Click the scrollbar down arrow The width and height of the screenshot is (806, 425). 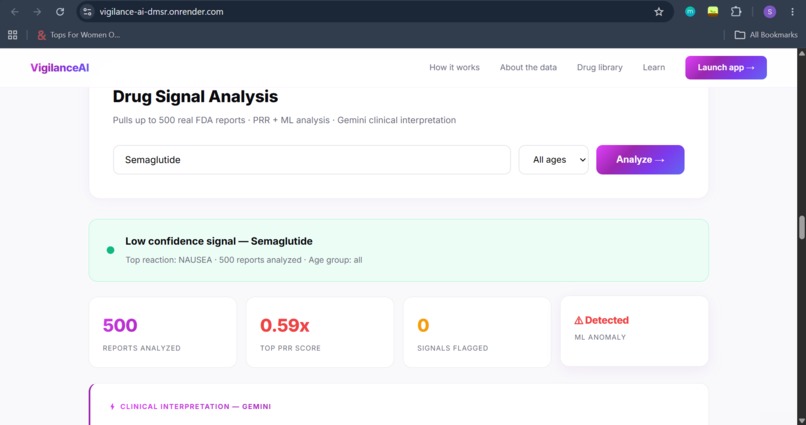pyautogui.click(x=801, y=420)
